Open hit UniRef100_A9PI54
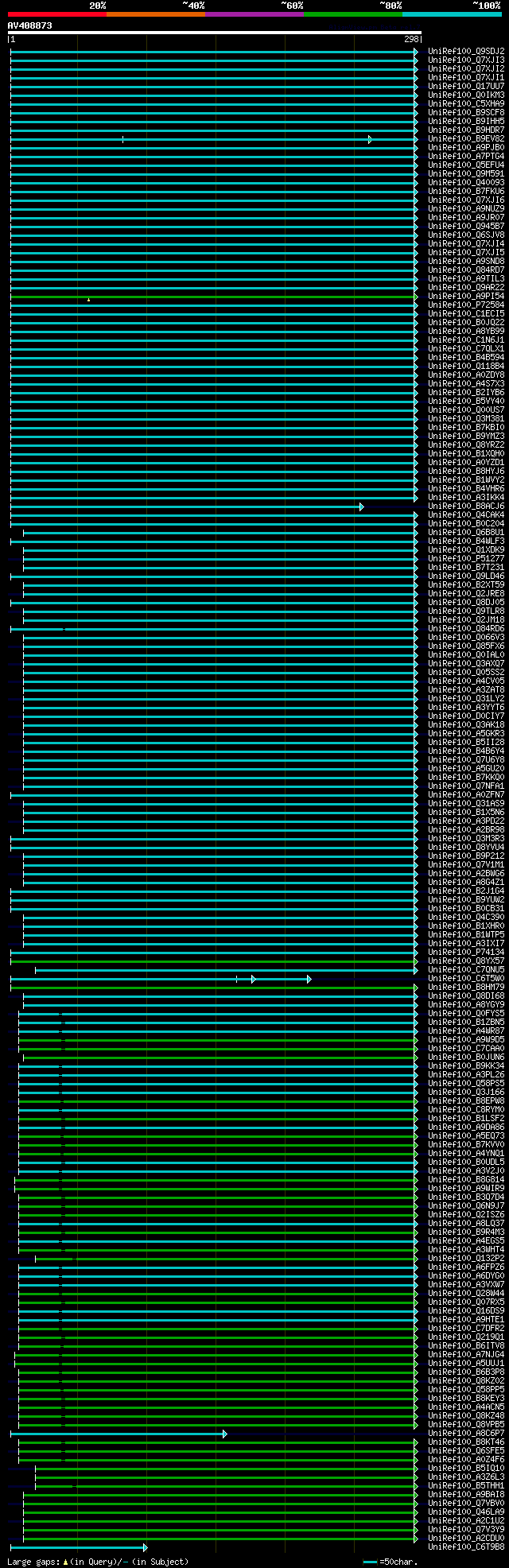 [466, 296]
